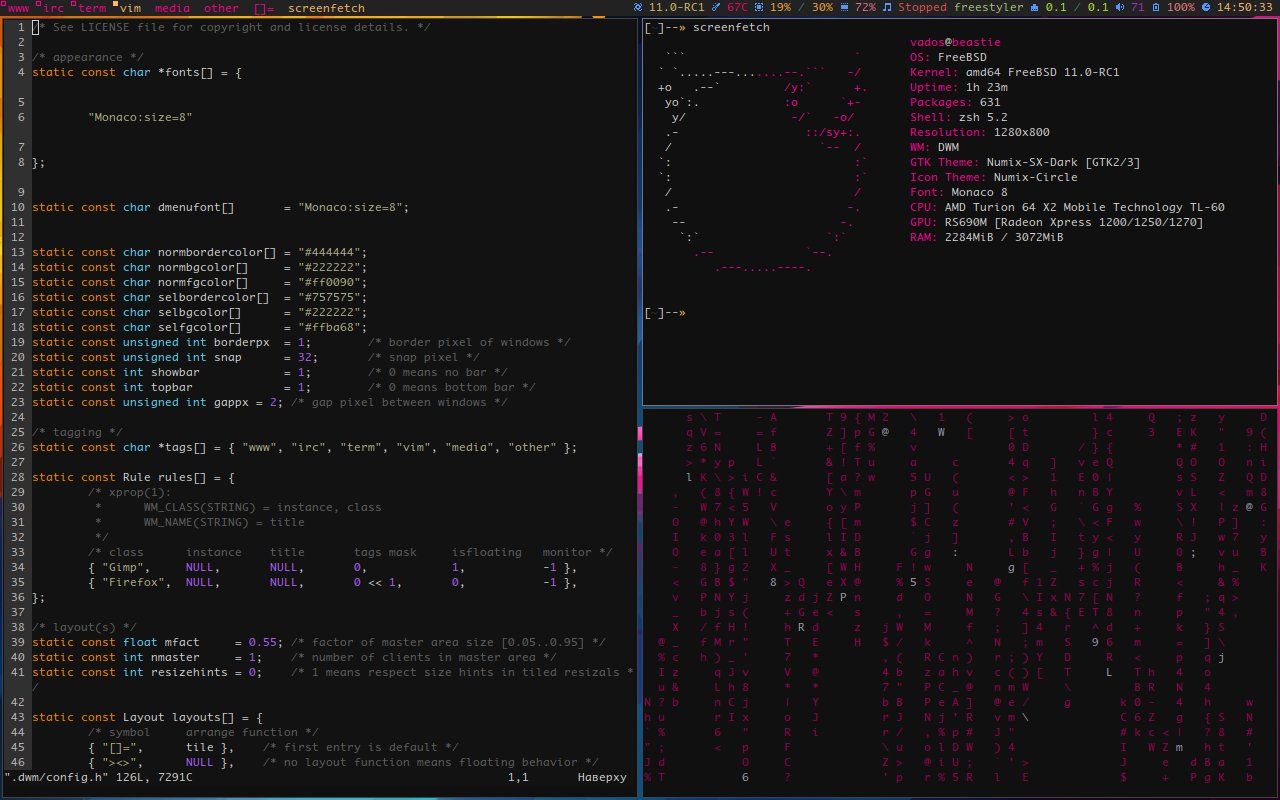Click the Icon Theme Numix-Circle line
Viewport: 1280px width, 800px height.
(x=994, y=177)
